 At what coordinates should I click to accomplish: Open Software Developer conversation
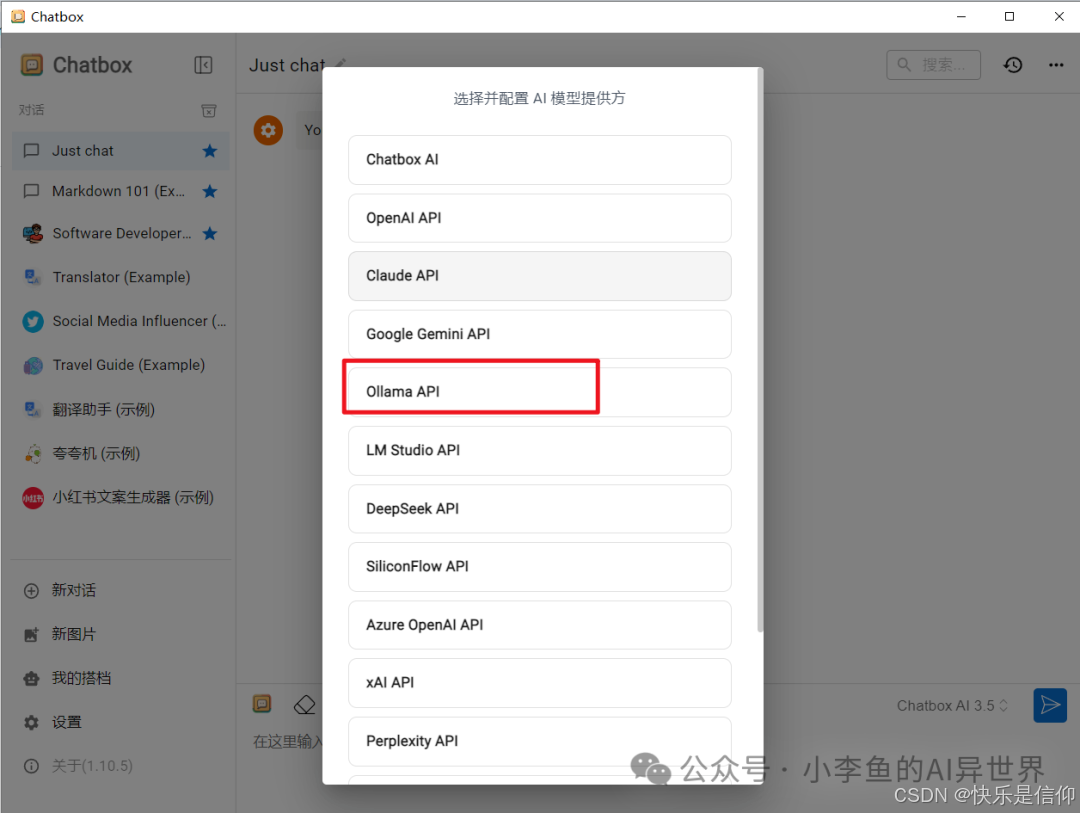point(121,234)
